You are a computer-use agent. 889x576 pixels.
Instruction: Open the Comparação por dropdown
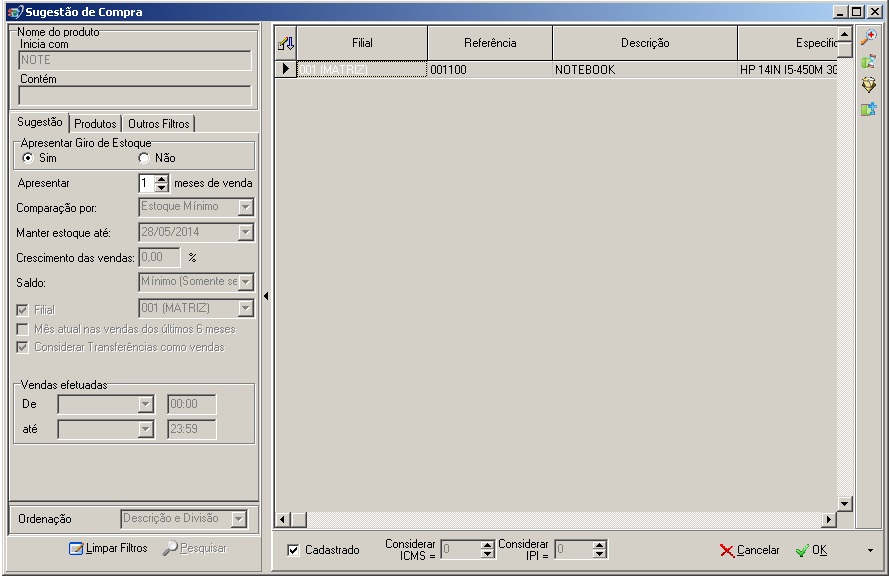[246, 207]
